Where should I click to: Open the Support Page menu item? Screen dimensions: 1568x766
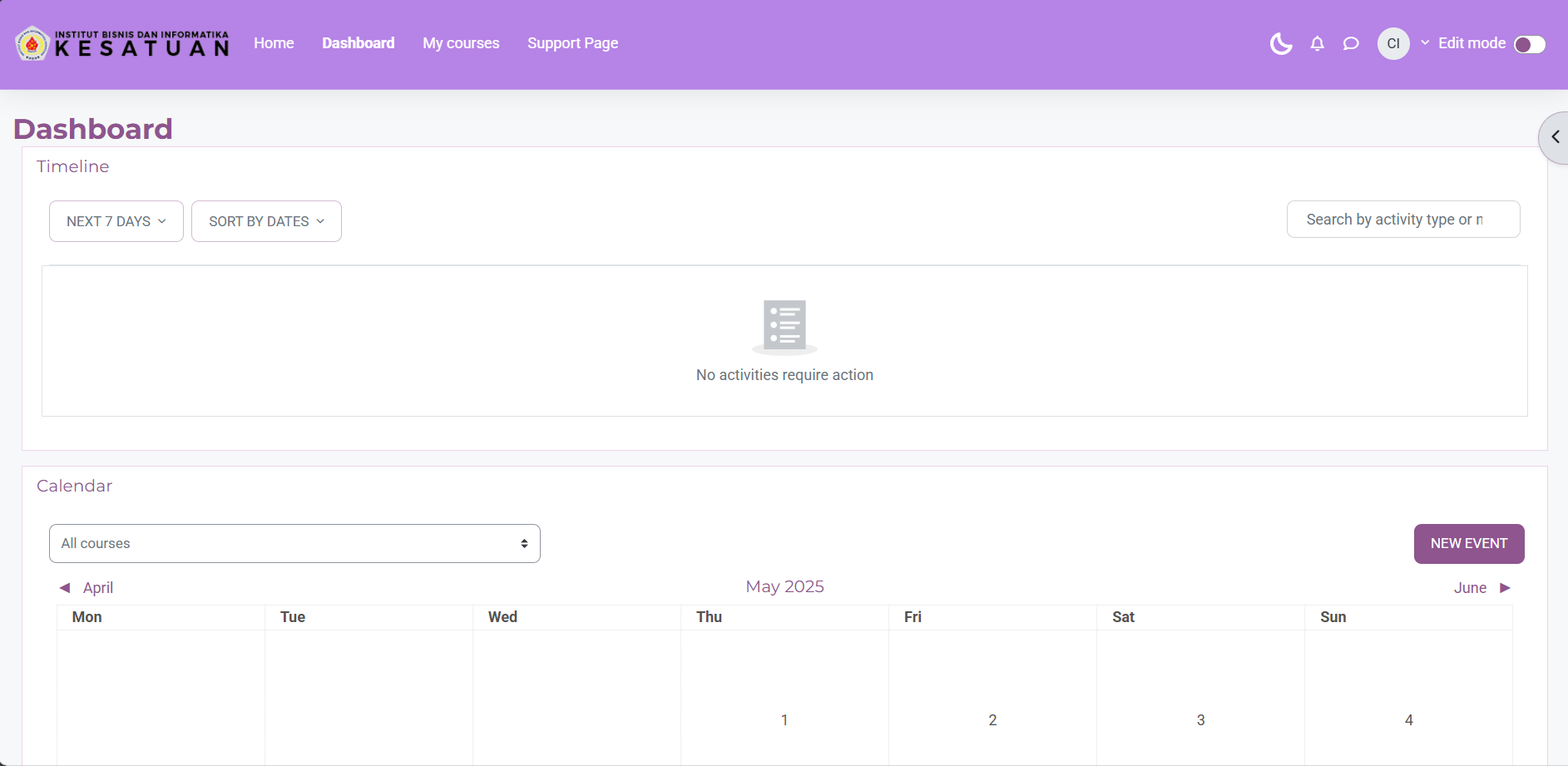tap(572, 43)
